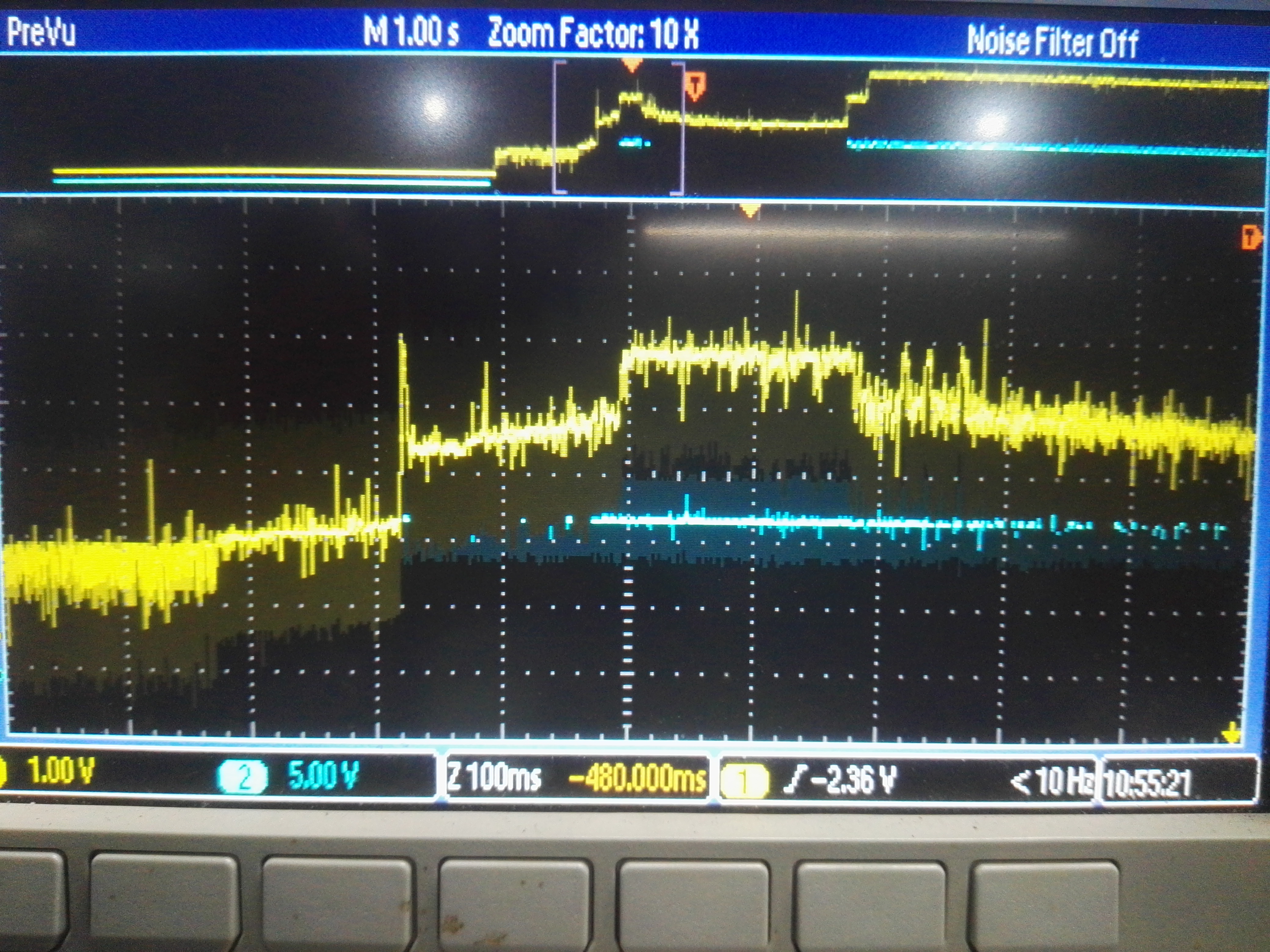Click the bezel button below the -2.36 V readout
This screenshot has height=952, width=1270.
[870, 906]
